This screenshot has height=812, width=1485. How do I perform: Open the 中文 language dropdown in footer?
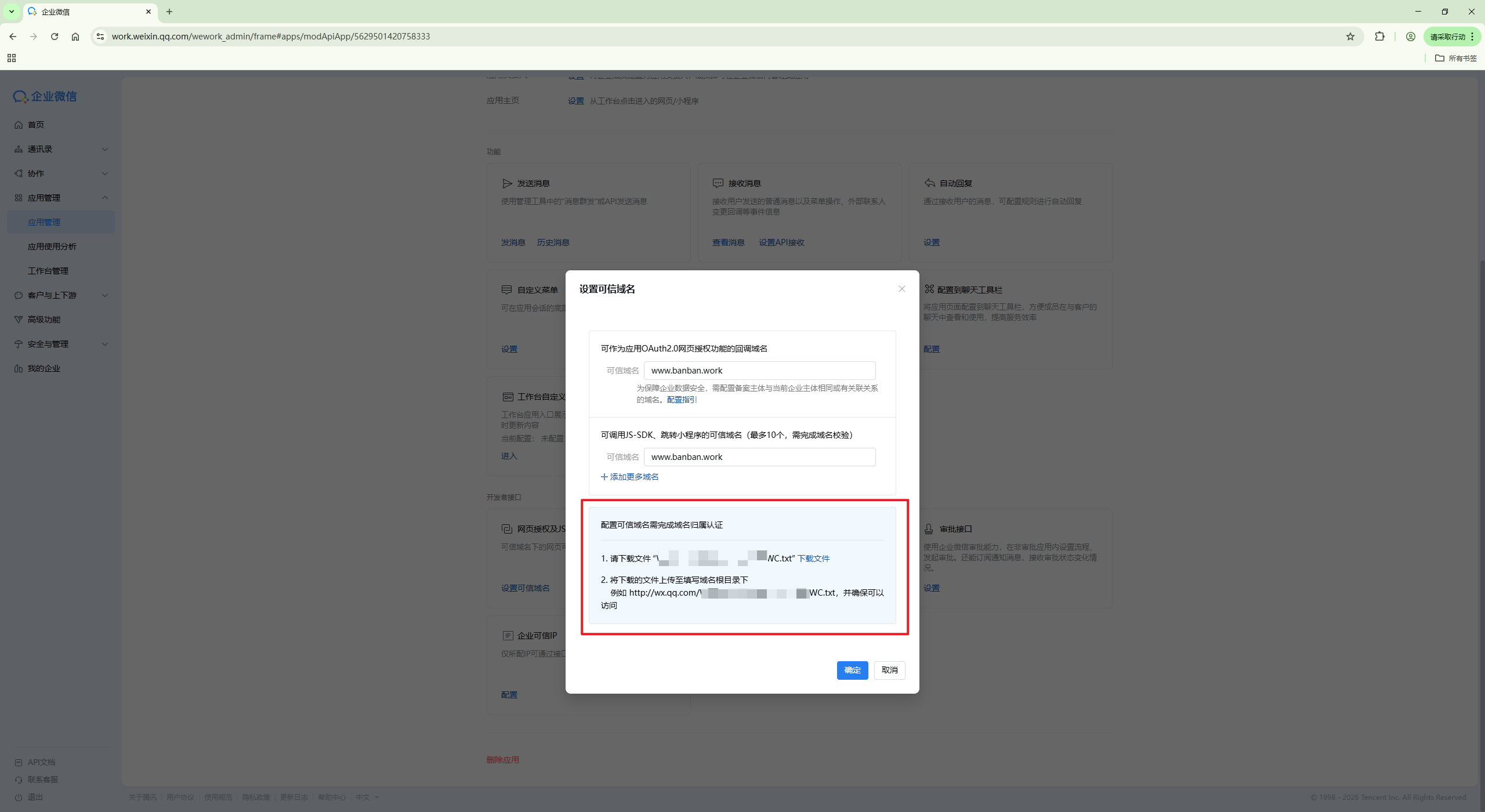tap(367, 797)
